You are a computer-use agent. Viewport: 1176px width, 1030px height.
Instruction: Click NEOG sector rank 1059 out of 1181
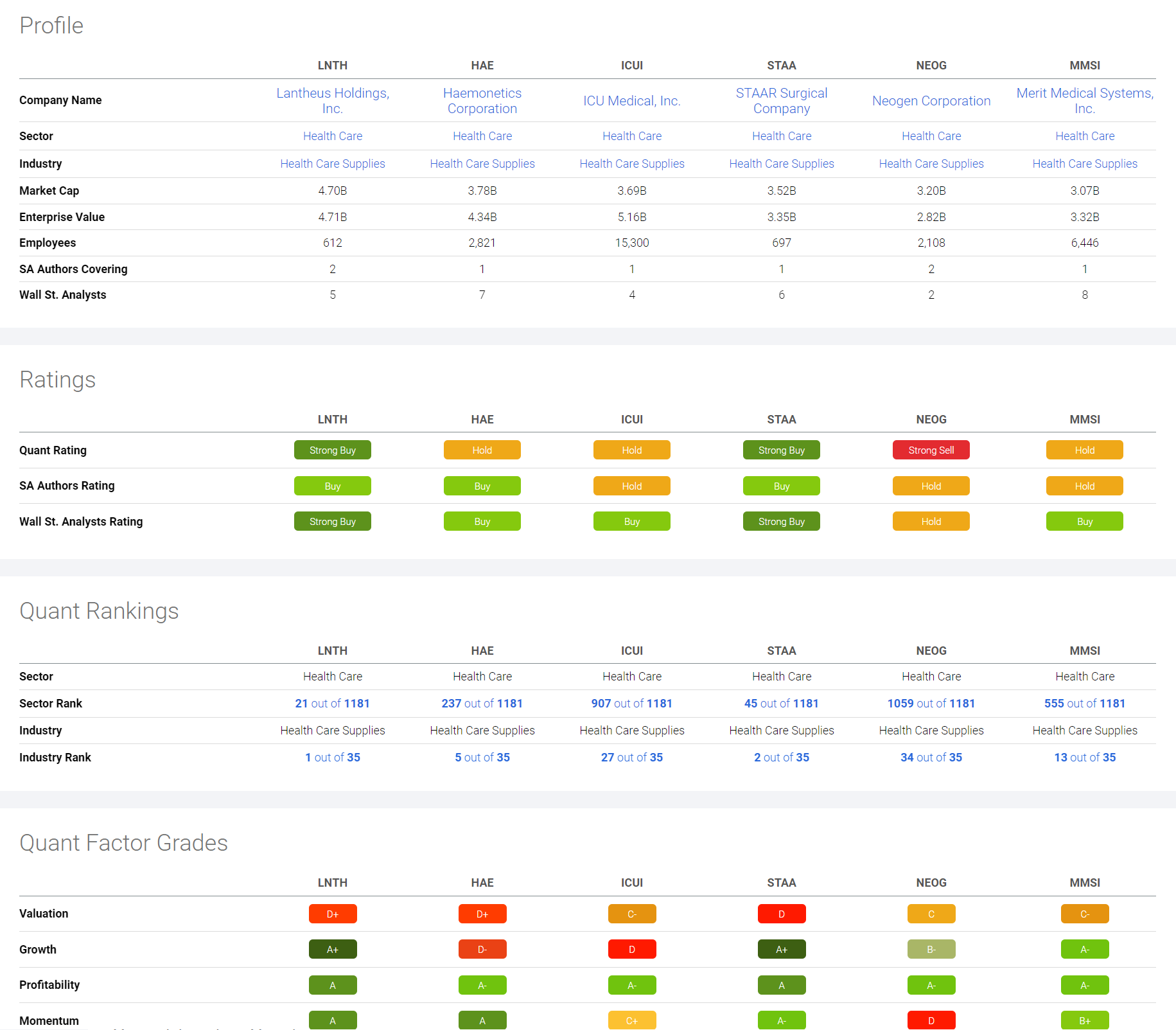click(931, 704)
